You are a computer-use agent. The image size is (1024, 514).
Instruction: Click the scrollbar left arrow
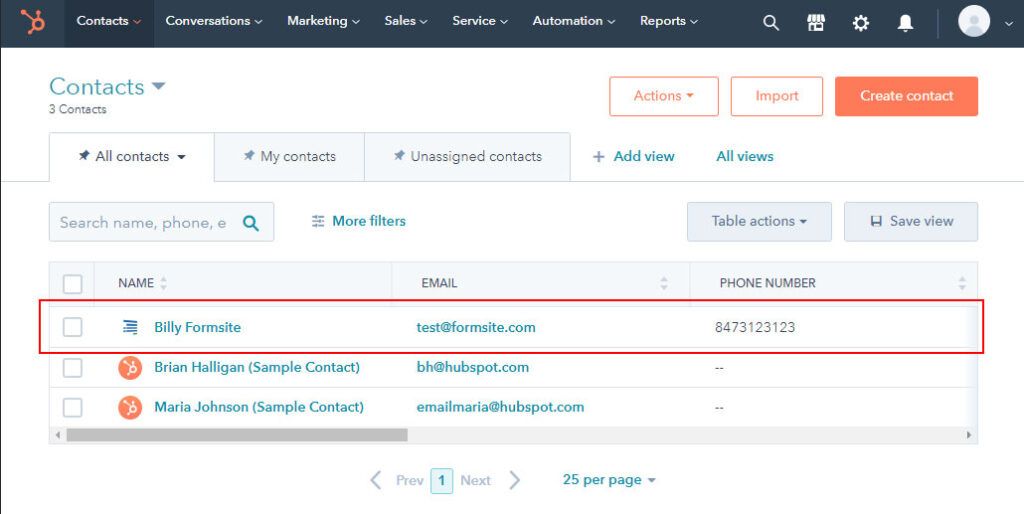[57, 435]
